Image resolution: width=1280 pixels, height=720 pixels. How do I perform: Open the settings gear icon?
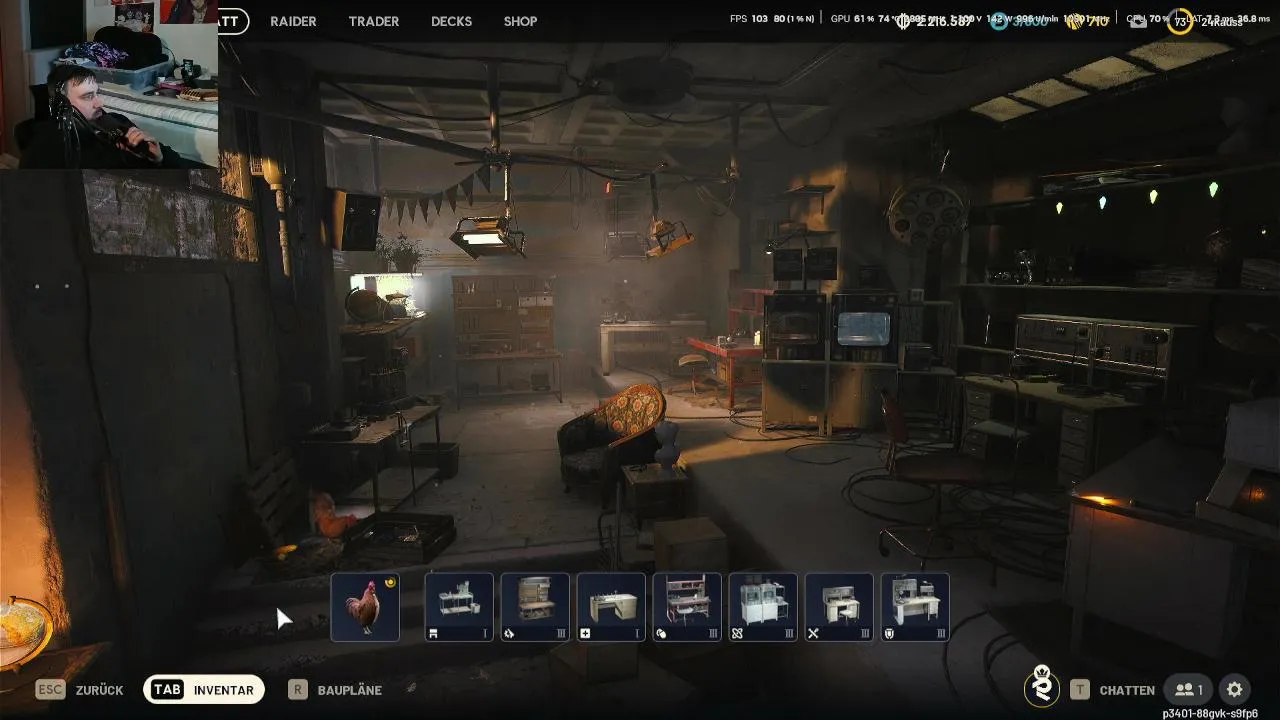[1235, 690]
